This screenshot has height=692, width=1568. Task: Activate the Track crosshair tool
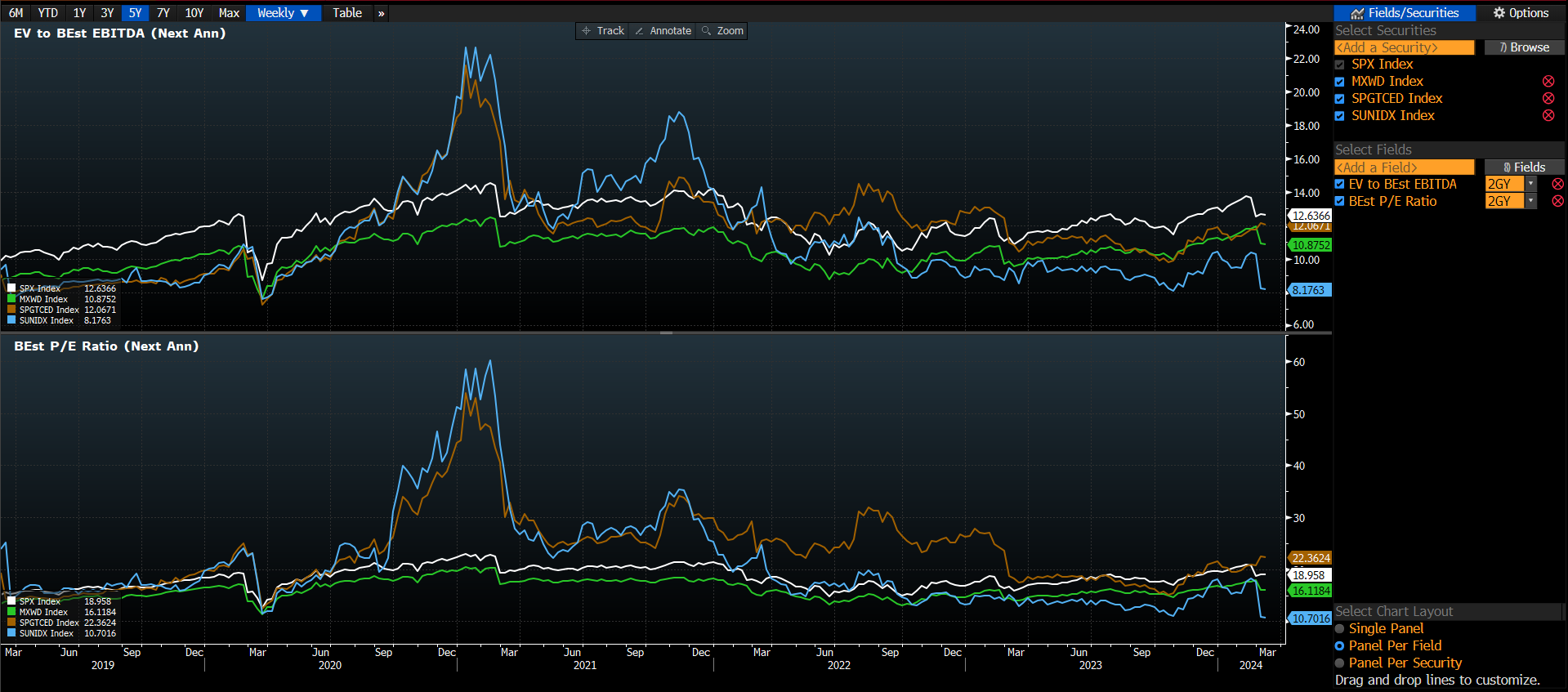click(603, 31)
